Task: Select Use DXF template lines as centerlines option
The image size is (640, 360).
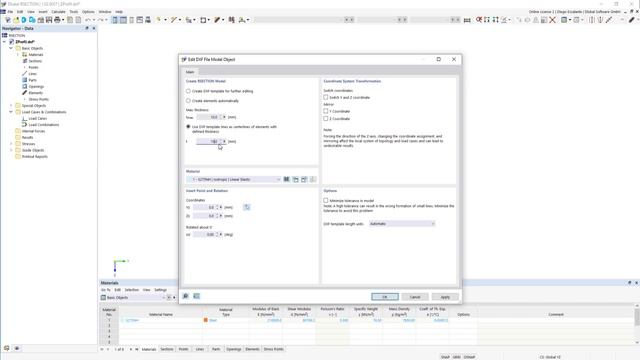Action: [188, 127]
